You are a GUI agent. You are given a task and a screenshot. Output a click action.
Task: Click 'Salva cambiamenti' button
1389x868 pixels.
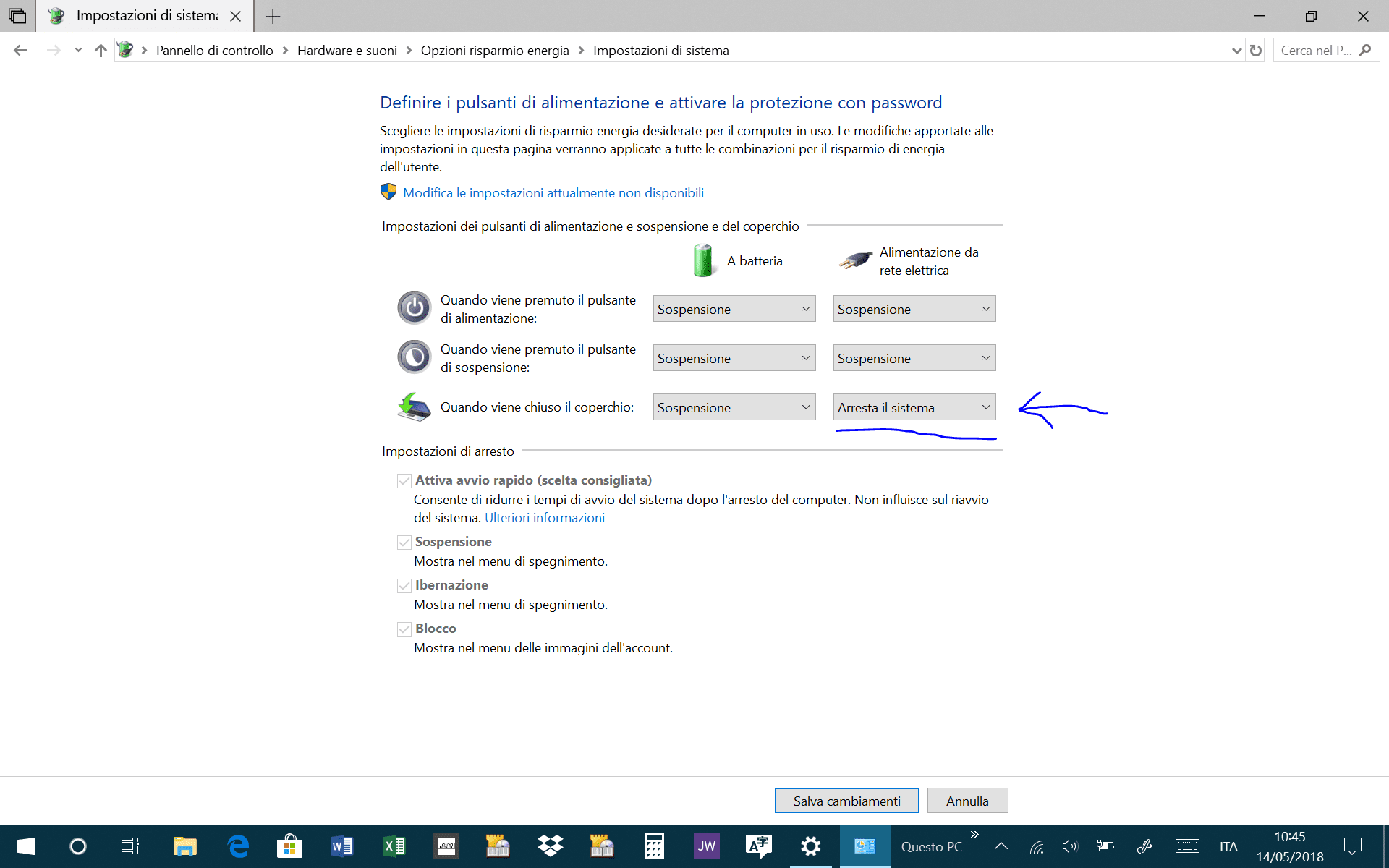[846, 801]
